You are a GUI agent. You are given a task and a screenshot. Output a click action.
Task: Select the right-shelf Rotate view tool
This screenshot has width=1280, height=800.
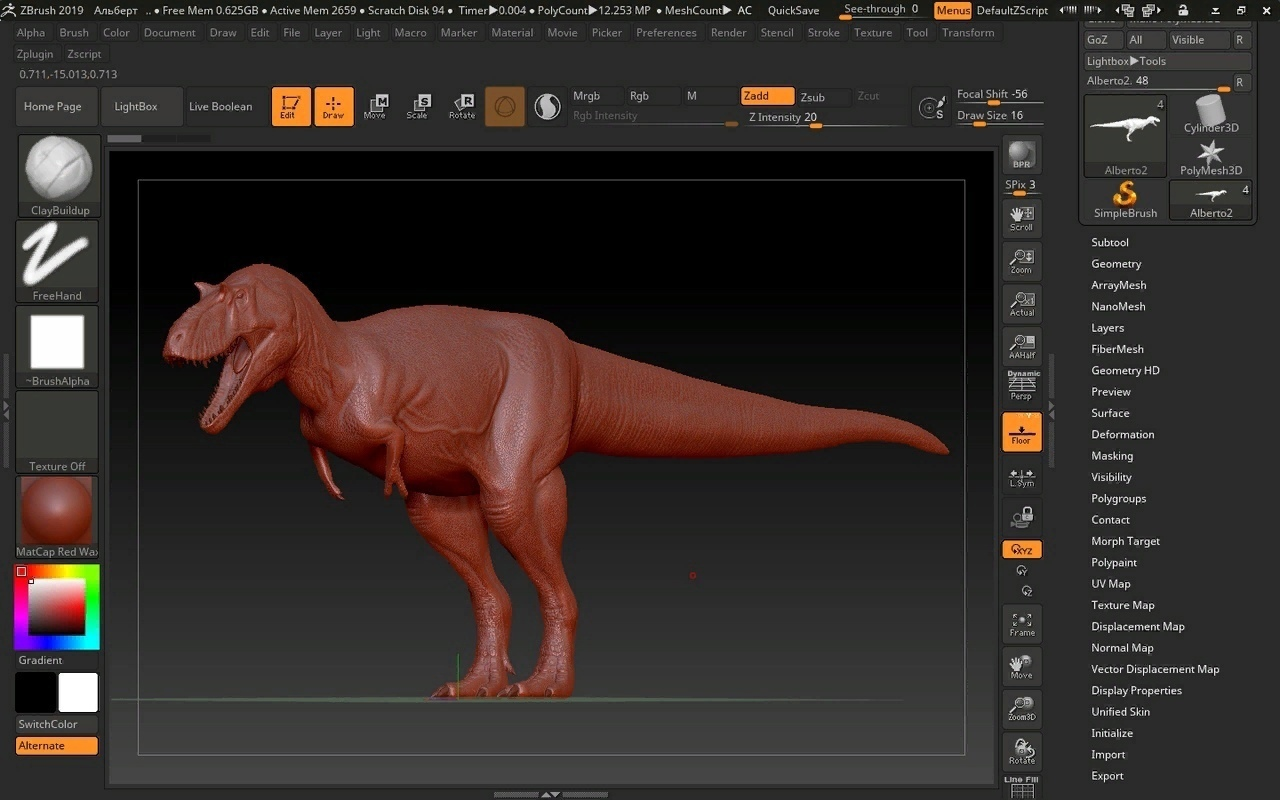point(1022,752)
